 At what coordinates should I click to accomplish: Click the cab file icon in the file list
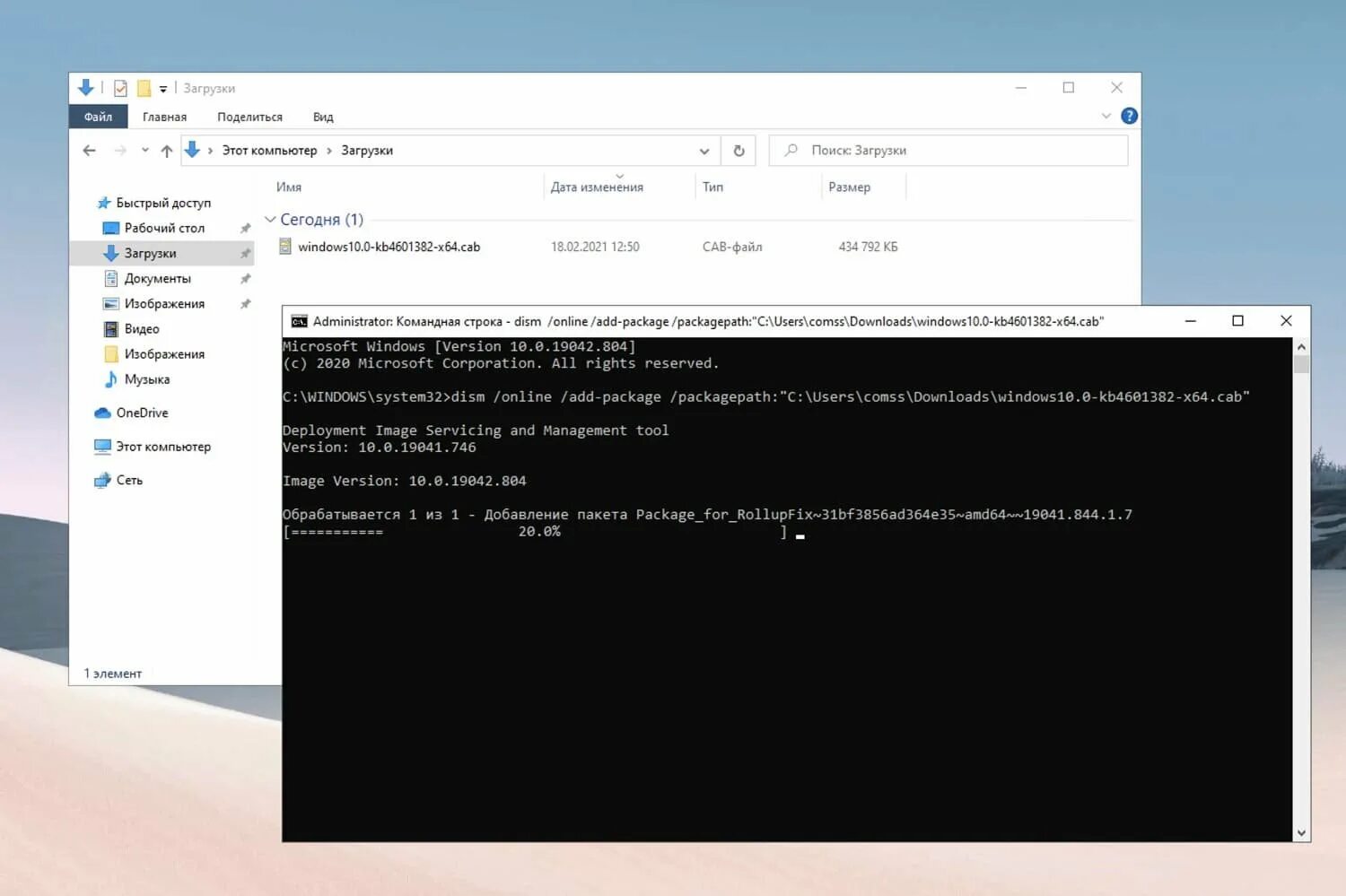(x=285, y=246)
